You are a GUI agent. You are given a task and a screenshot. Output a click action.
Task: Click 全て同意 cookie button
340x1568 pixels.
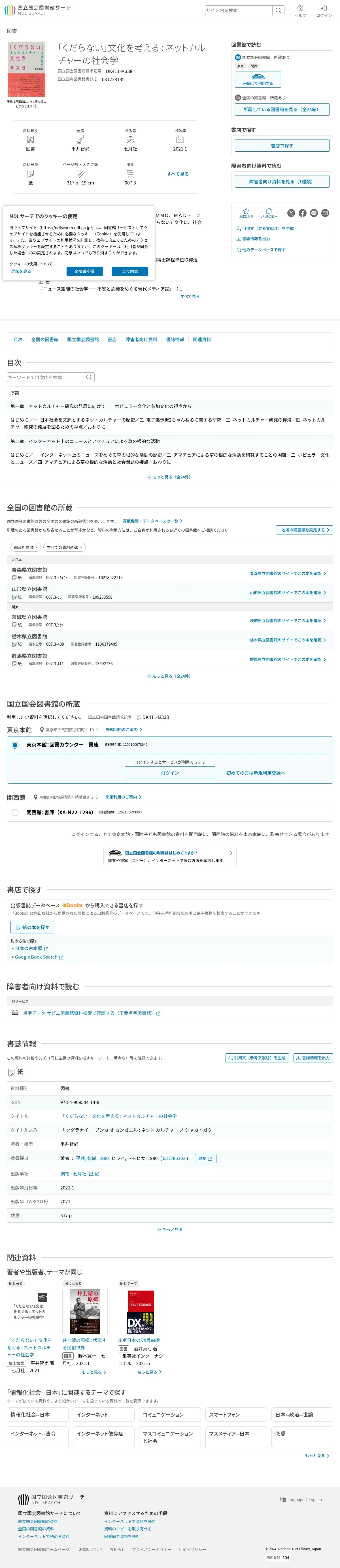[130, 272]
